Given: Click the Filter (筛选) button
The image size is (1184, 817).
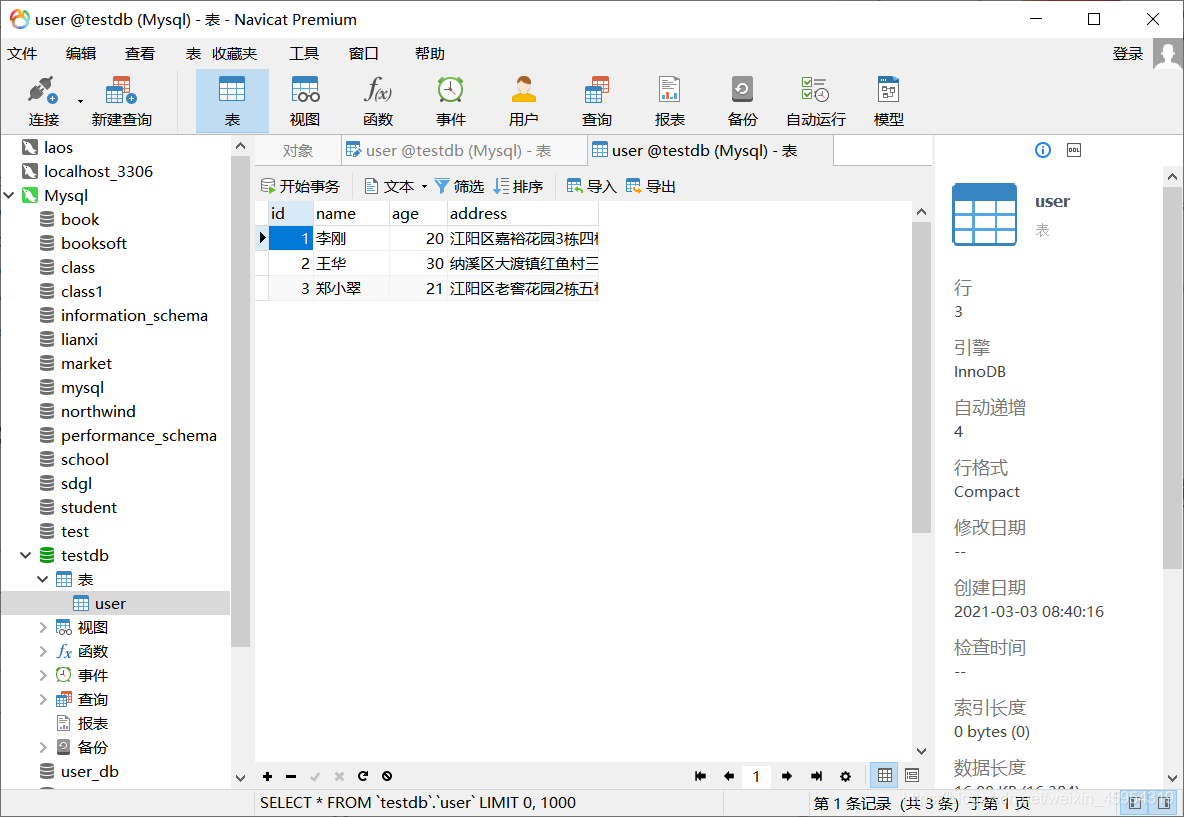Looking at the screenshot, I should coord(459,187).
